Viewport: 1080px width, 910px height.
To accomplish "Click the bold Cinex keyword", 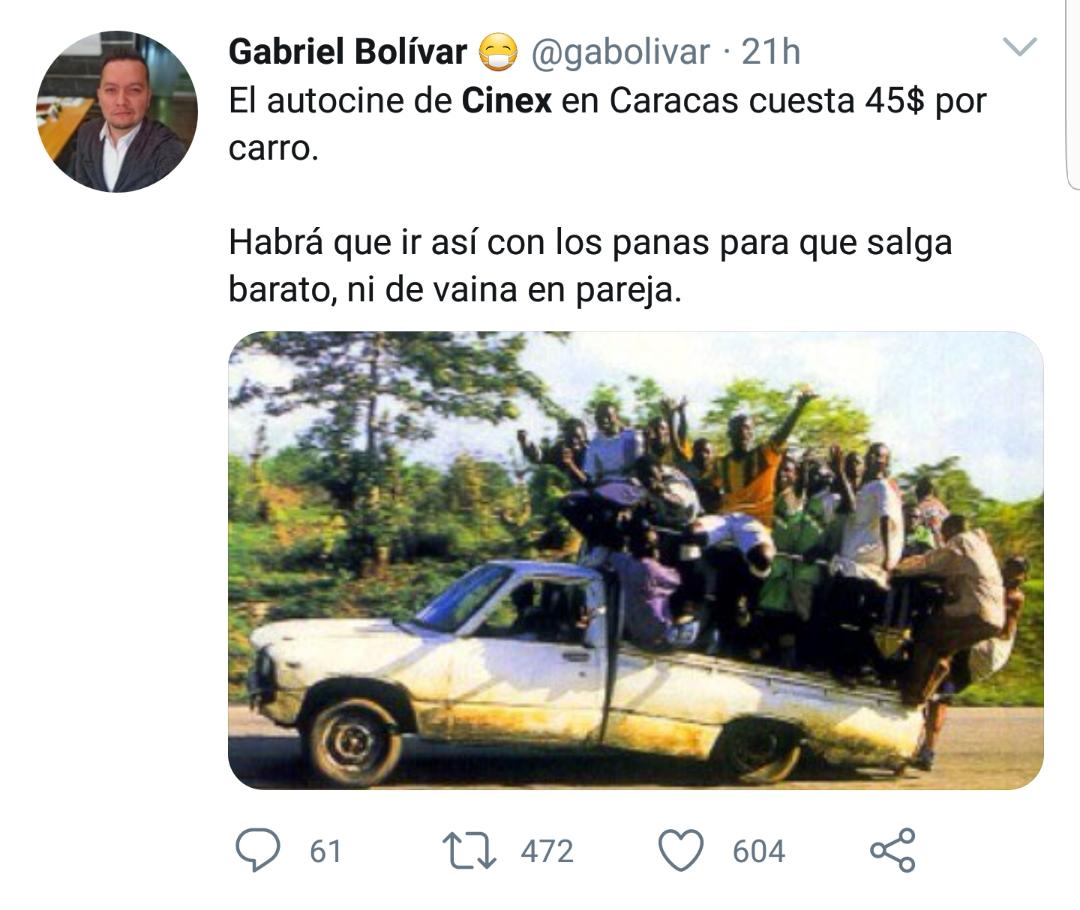I will pos(506,101).
